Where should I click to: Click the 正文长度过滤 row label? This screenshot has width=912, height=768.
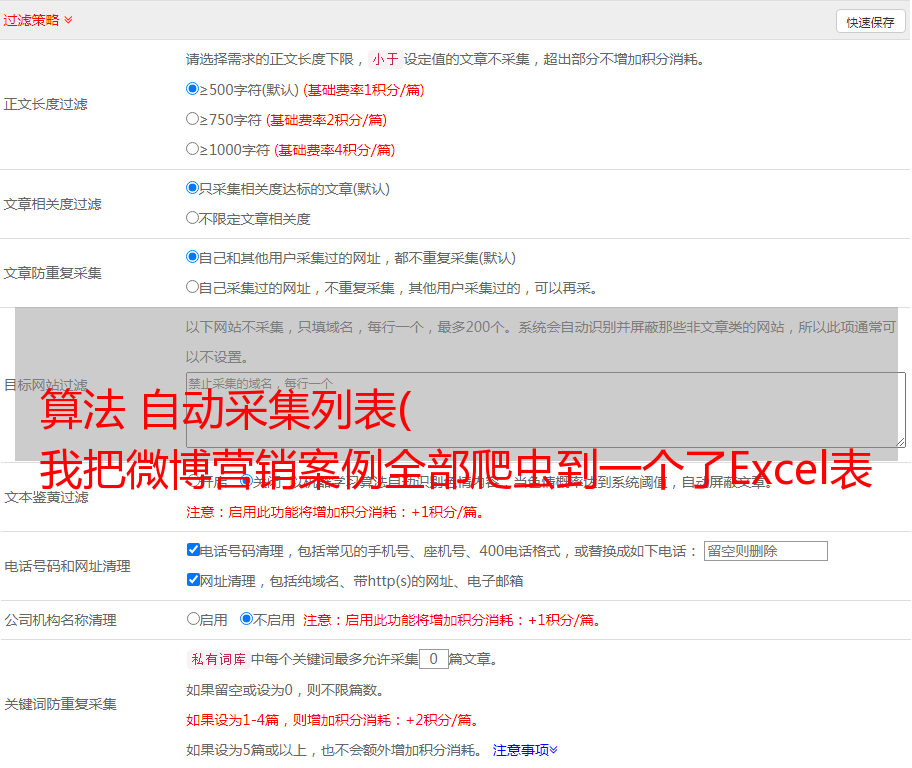tap(46, 104)
